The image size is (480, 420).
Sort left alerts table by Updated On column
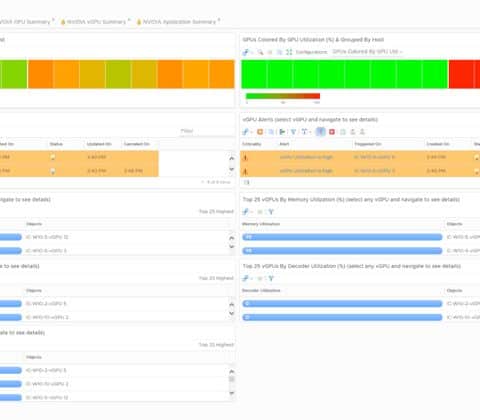(99, 144)
